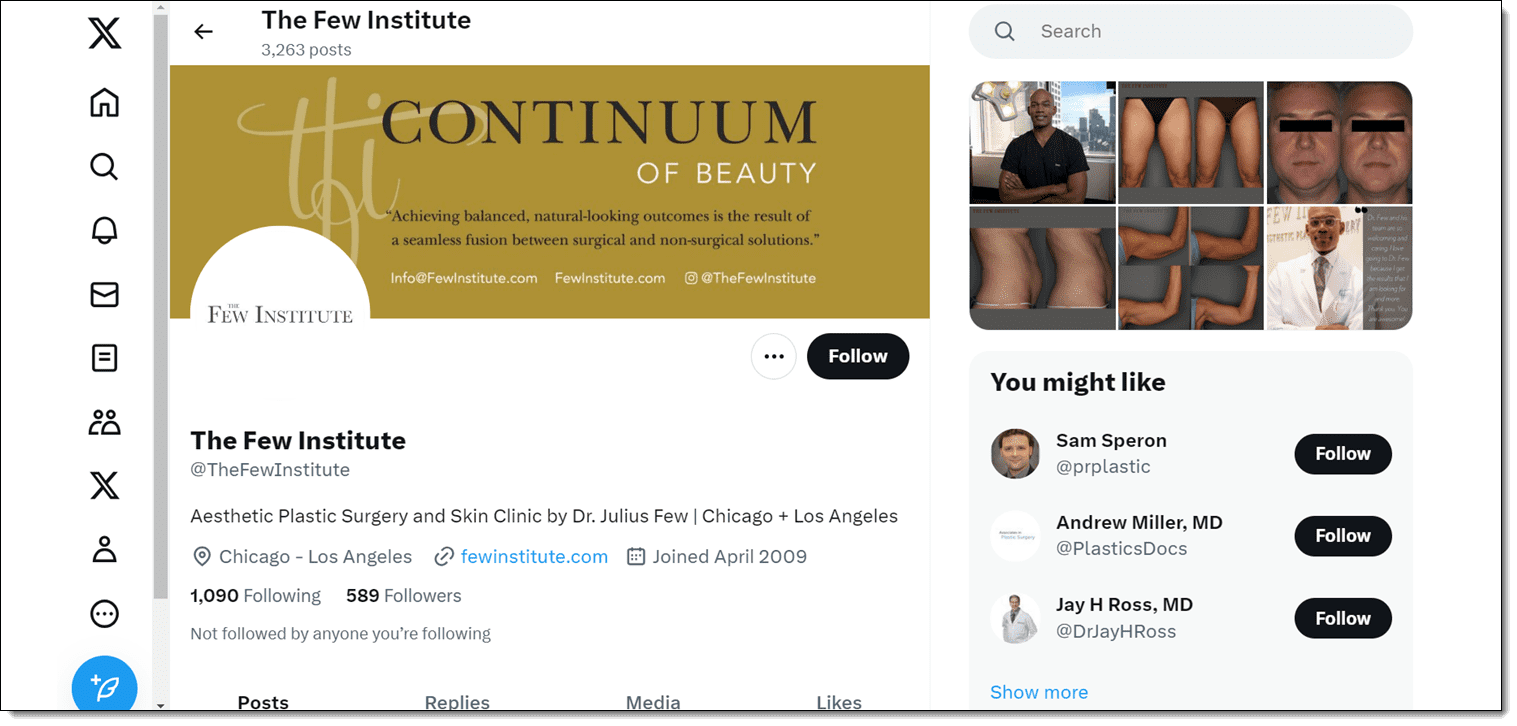Select the Explore search icon
1517x726 pixels.
coord(104,166)
